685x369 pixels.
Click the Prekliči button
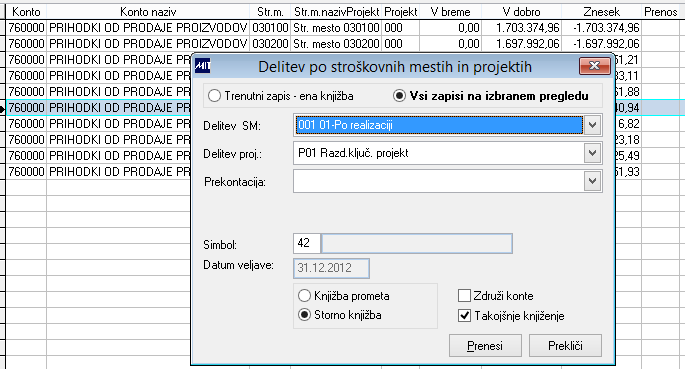(x=565, y=345)
